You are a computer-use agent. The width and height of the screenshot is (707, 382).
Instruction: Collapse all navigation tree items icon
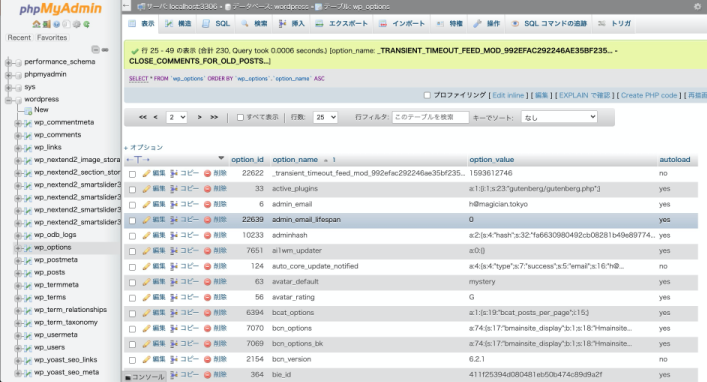click(95, 50)
